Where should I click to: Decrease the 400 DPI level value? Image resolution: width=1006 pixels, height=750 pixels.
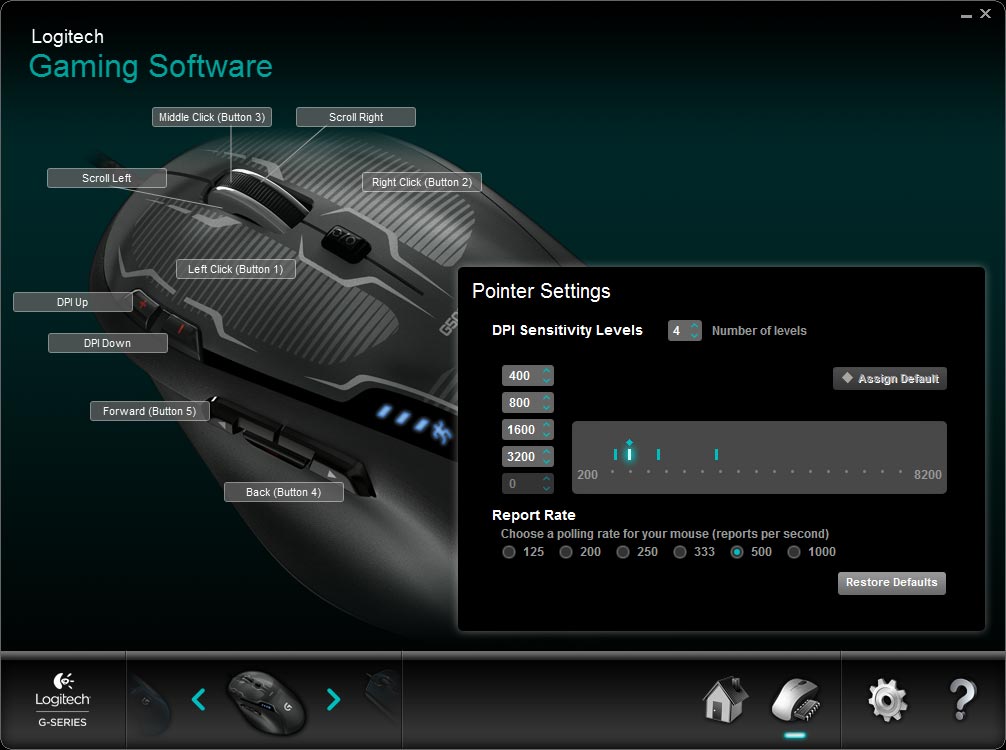point(547,380)
